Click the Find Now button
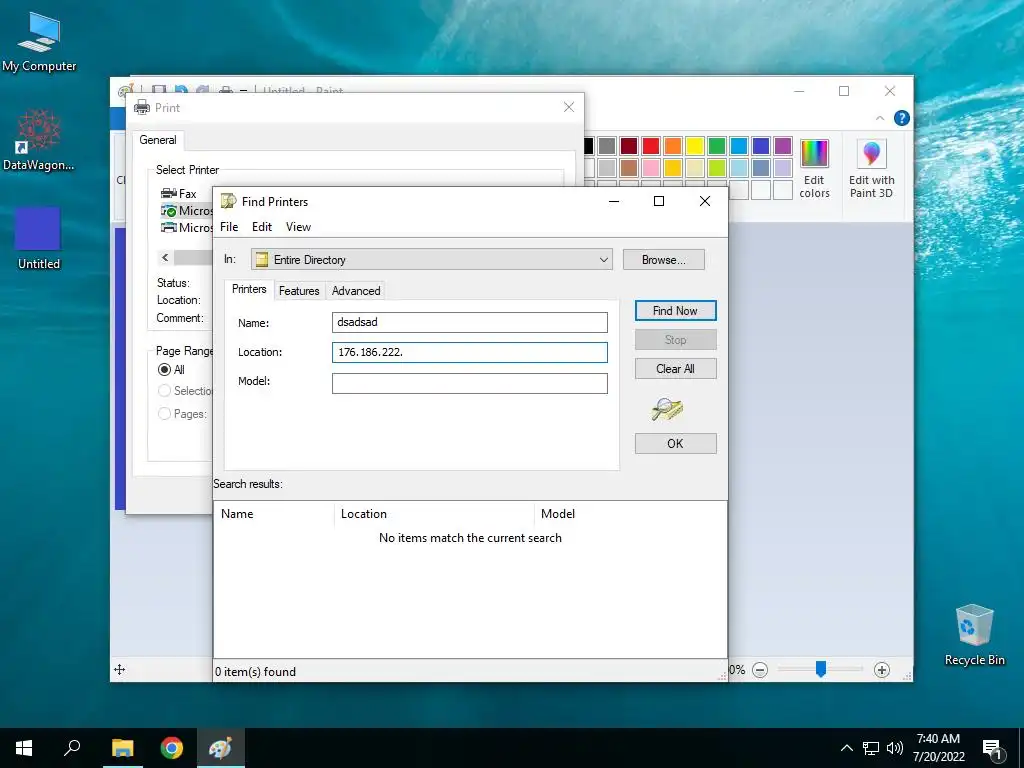The width and height of the screenshot is (1024, 768). 675,311
